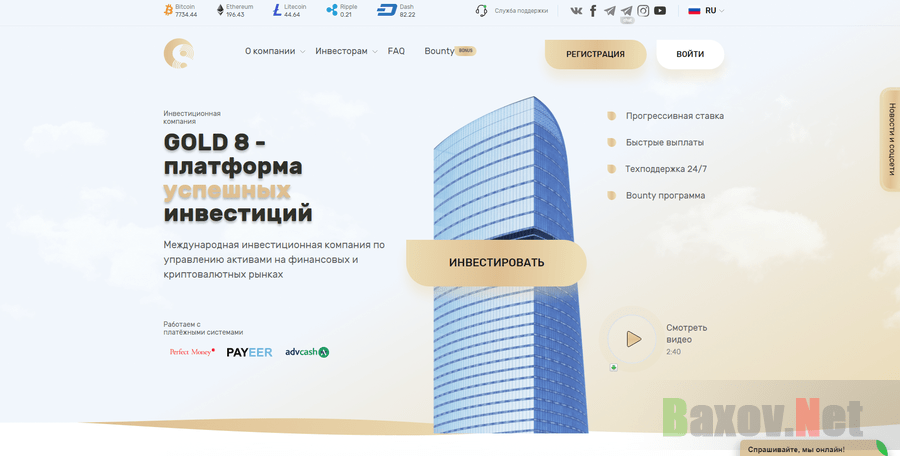This screenshot has width=900, height=456.
Task: Click the Ripple rate icon
Action: pyautogui.click(x=332, y=10)
